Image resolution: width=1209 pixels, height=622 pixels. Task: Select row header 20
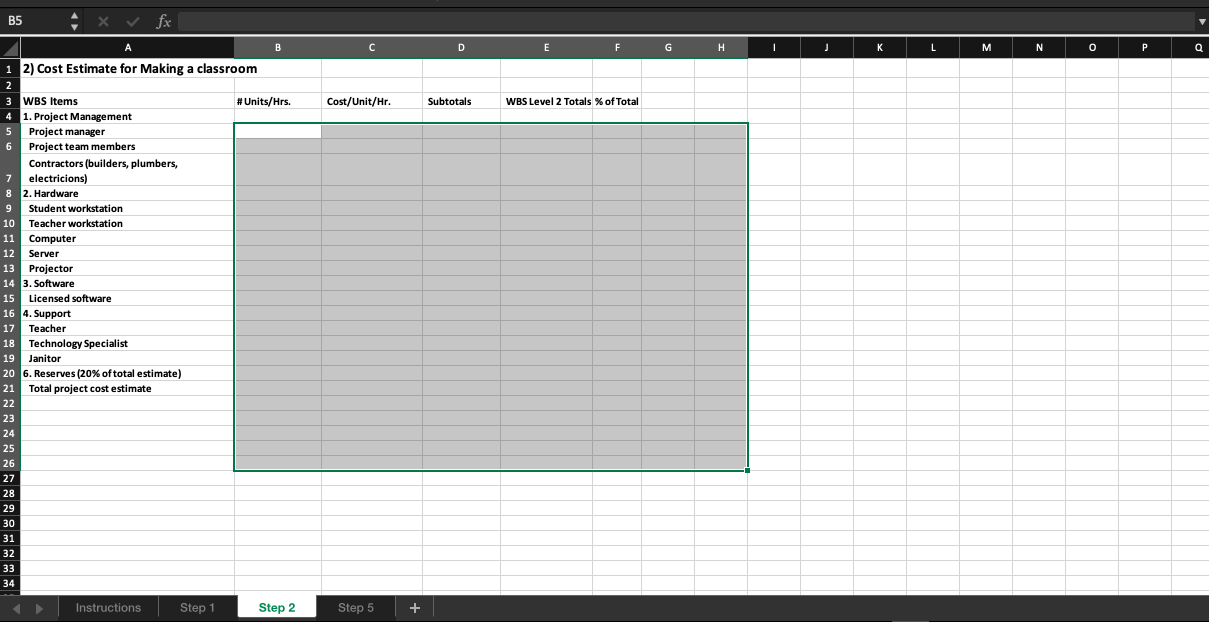[x=8, y=373]
